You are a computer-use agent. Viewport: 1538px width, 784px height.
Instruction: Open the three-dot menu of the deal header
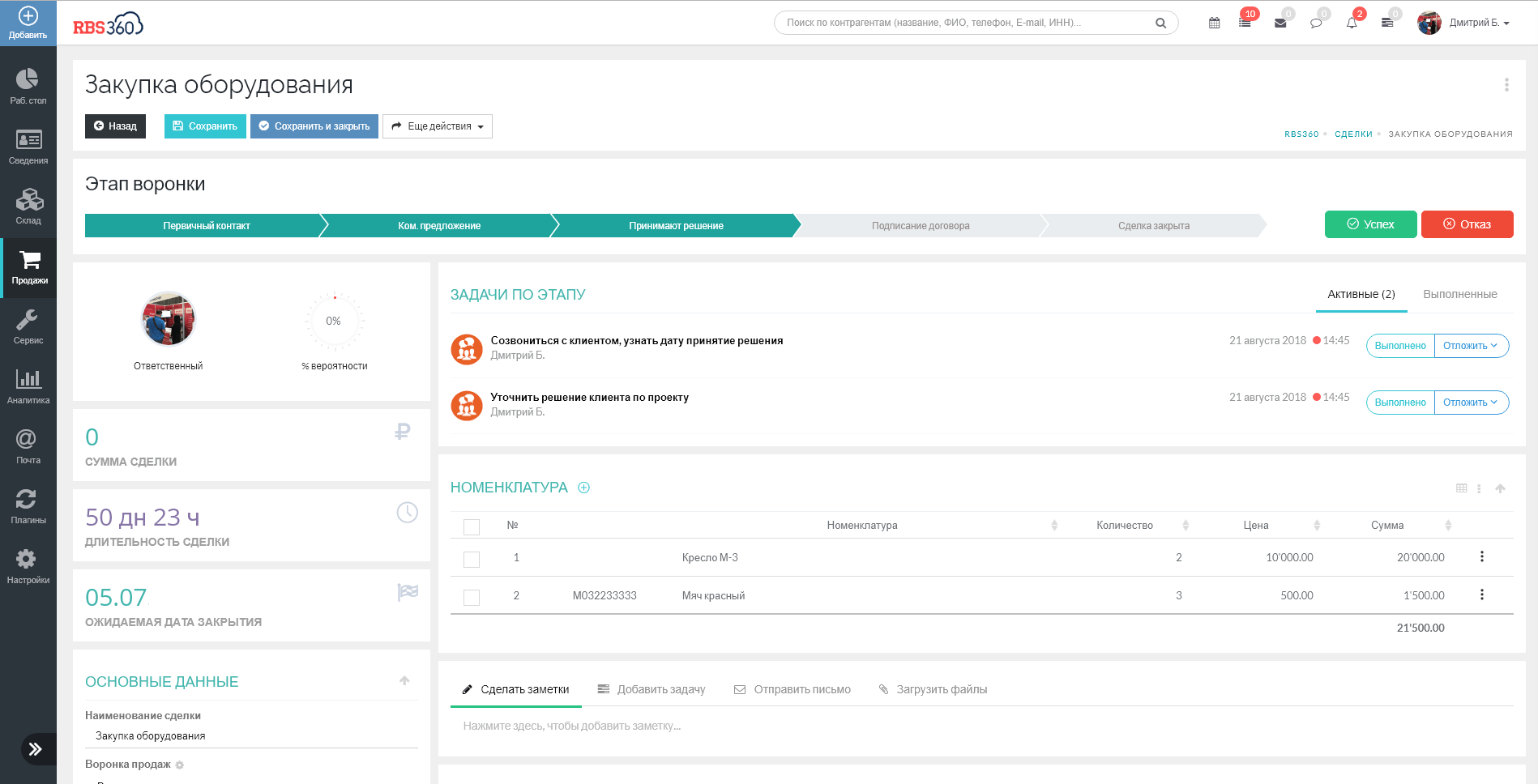[1506, 84]
